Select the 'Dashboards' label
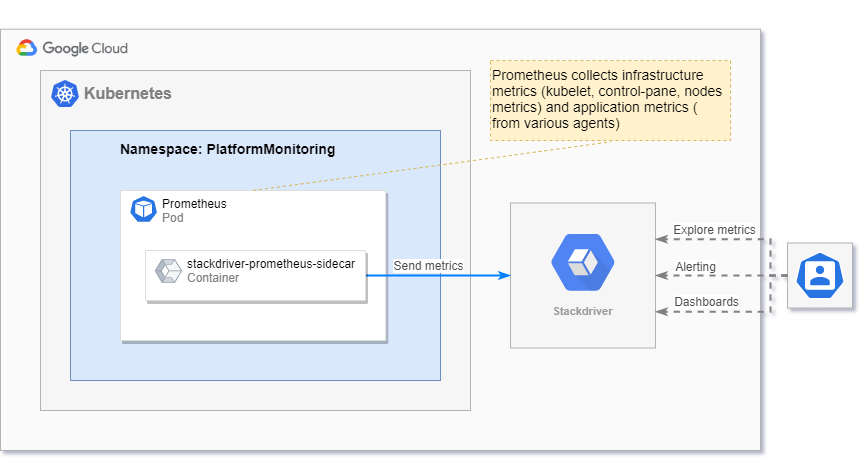 pyautogui.click(x=706, y=302)
